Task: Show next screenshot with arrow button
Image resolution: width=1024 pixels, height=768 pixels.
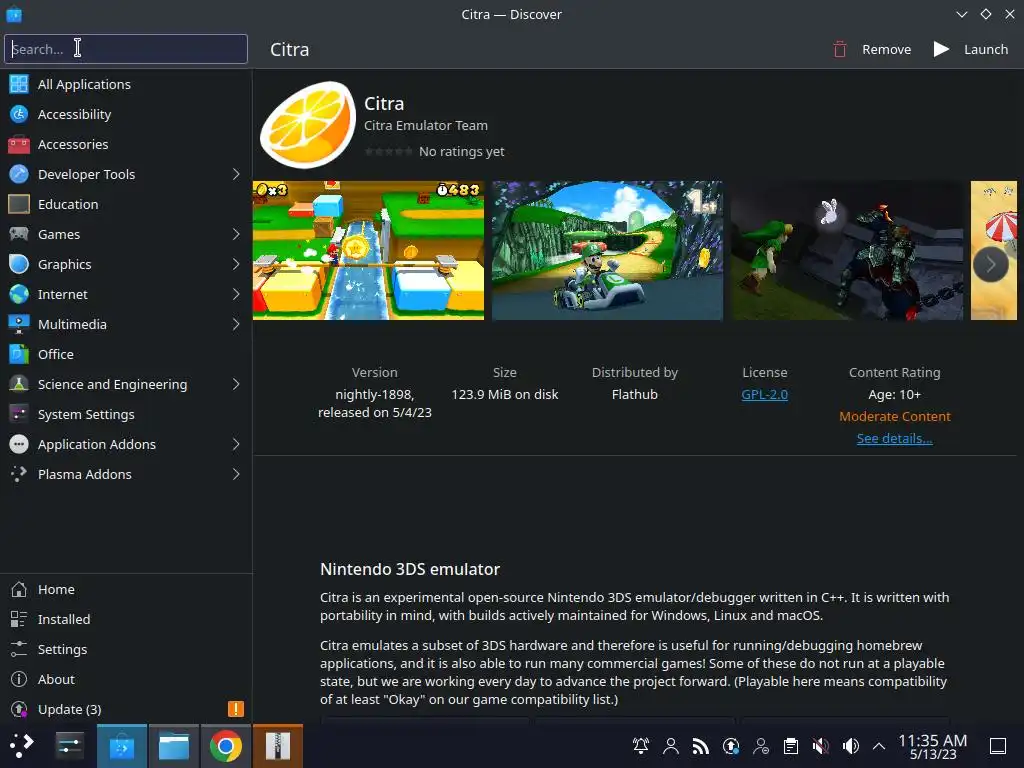Action: click(991, 264)
